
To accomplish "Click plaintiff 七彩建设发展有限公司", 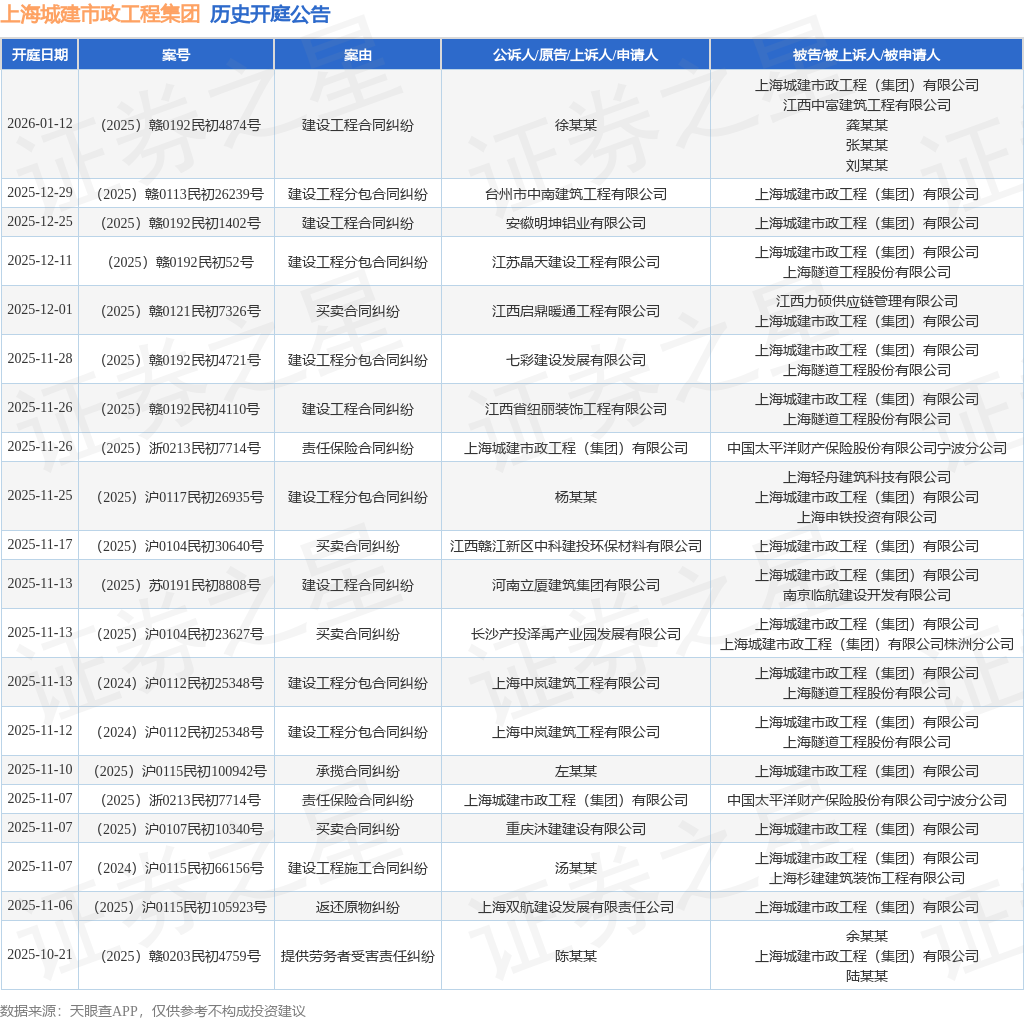I will pos(575,360).
